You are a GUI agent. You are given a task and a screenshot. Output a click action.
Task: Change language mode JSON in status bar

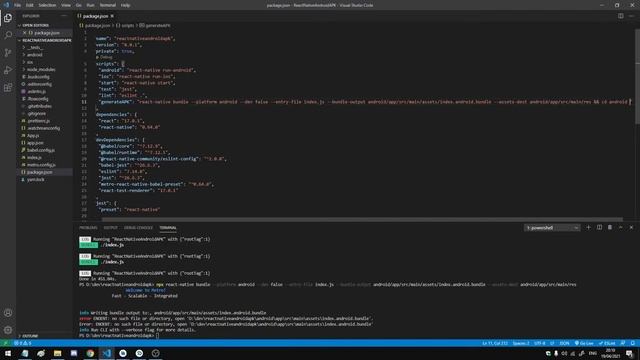tap(564, 343)
